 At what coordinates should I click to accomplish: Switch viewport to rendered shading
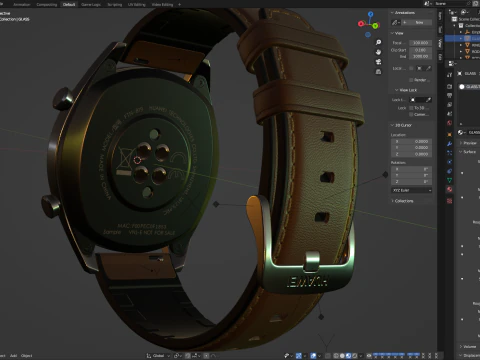(x=355, y=356)
